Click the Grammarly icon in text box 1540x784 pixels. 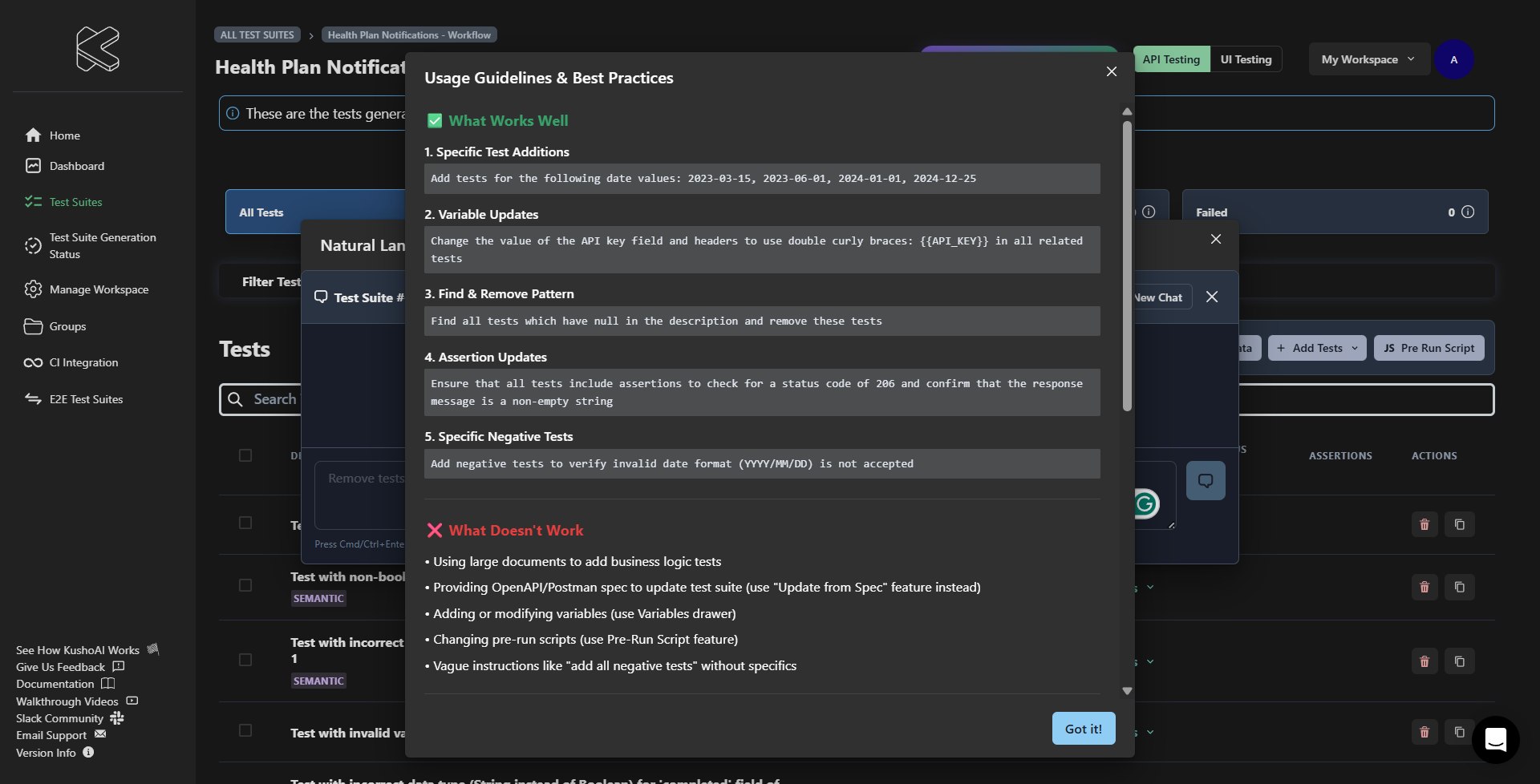coord(1145,504)
